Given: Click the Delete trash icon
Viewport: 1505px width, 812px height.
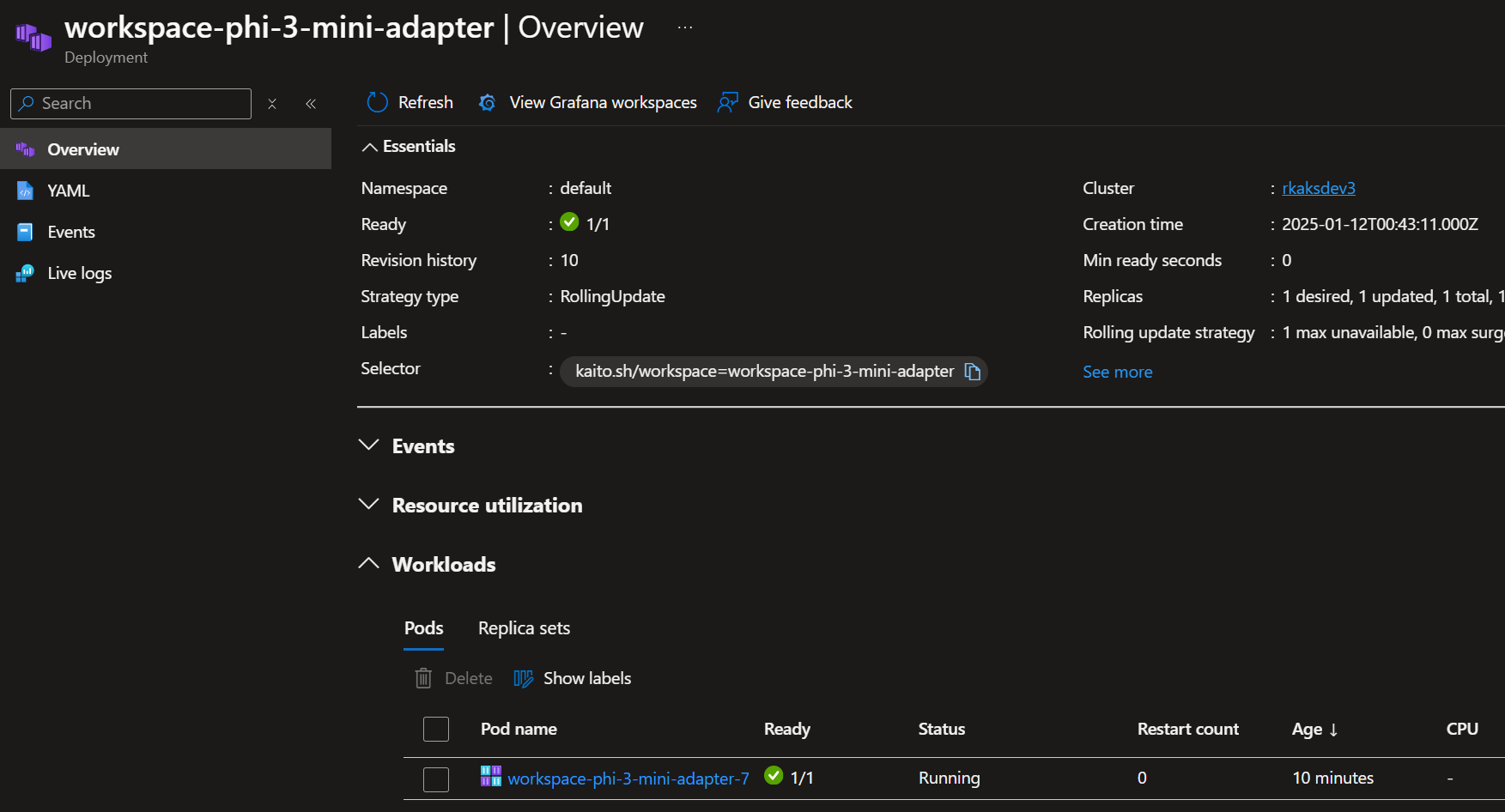Looking at the screenshot, I should tap(423, 679).
